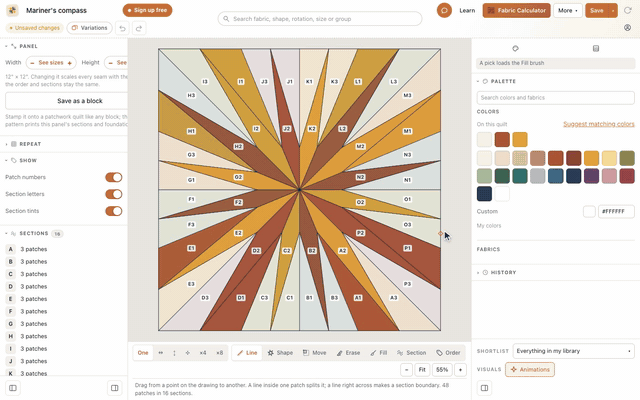Open the More dropdown menu
Screen dimensions: 640x400
click(x=567, y=11)
